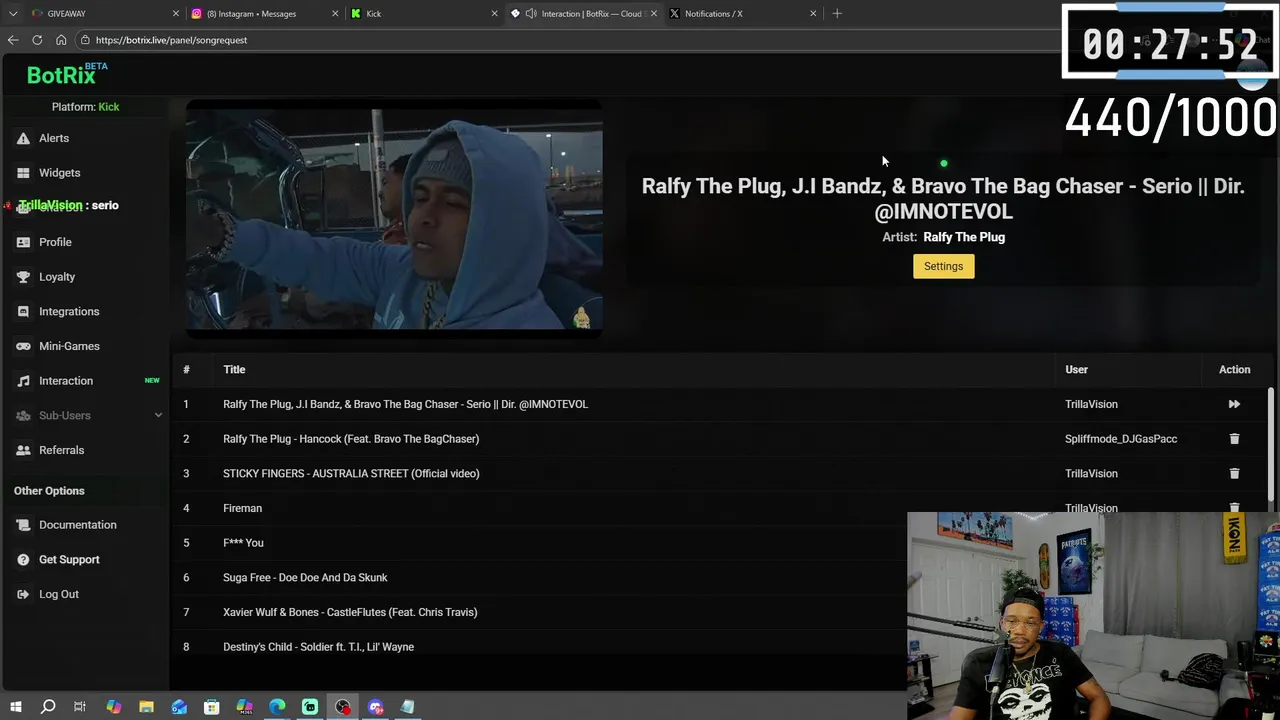Screen dimensions: 1280x720
Task: Click the yellow Settings button
Action: 943,266
